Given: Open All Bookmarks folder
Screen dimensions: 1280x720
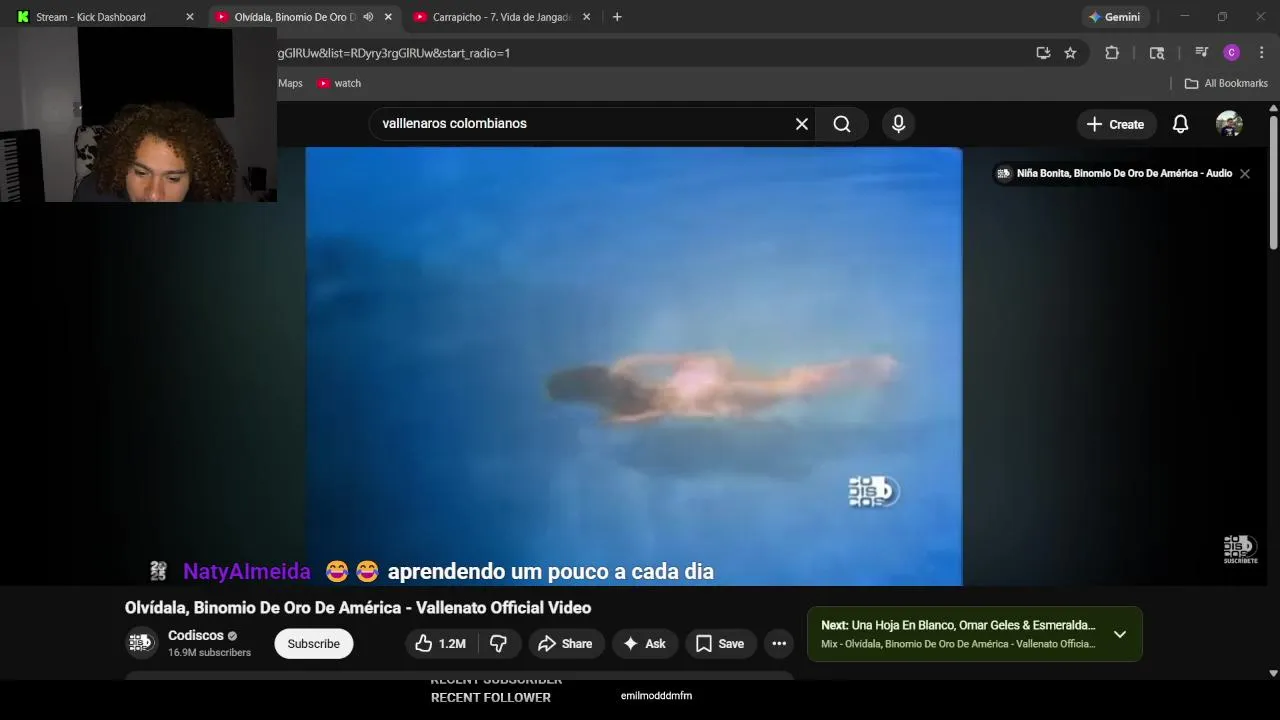Looking at the screenshot, I should 1226,83.
